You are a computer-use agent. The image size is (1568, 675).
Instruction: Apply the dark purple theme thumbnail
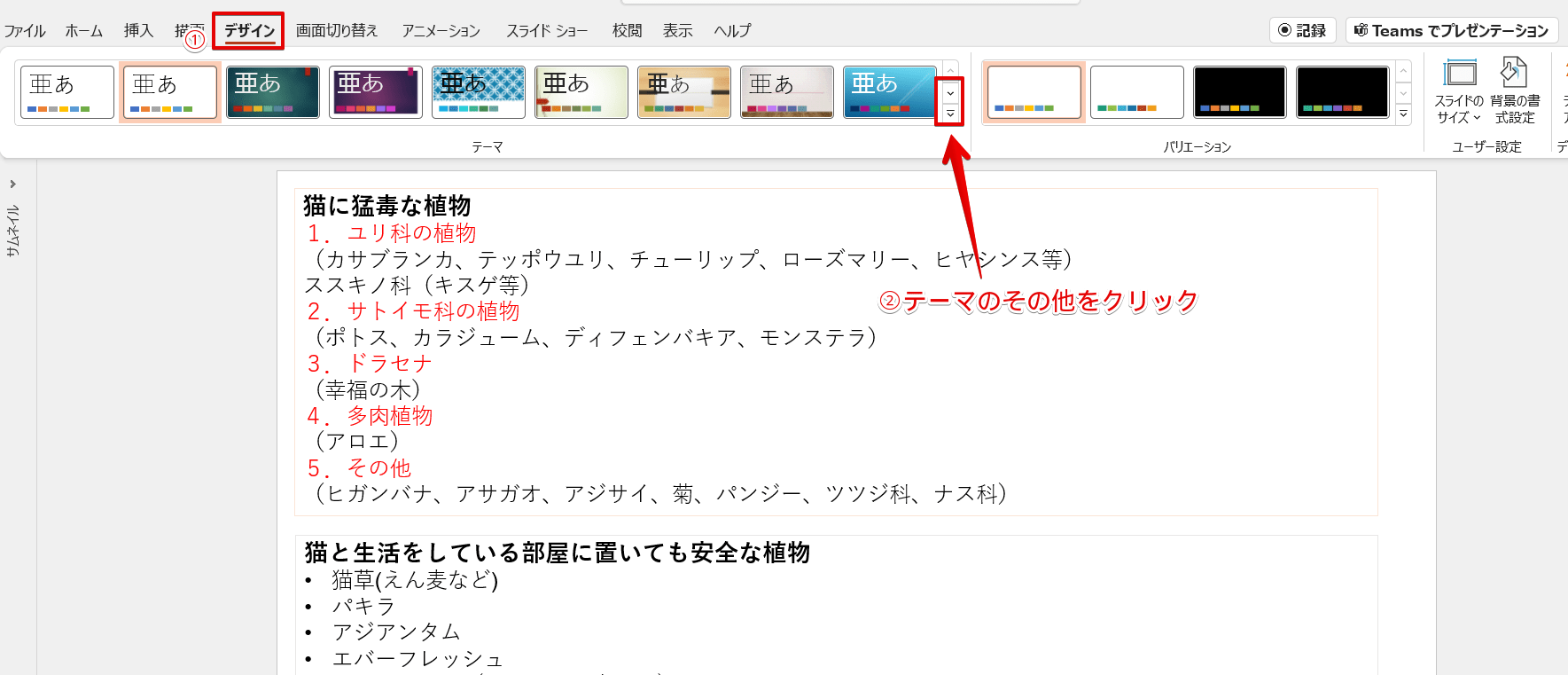pos(376,92)
